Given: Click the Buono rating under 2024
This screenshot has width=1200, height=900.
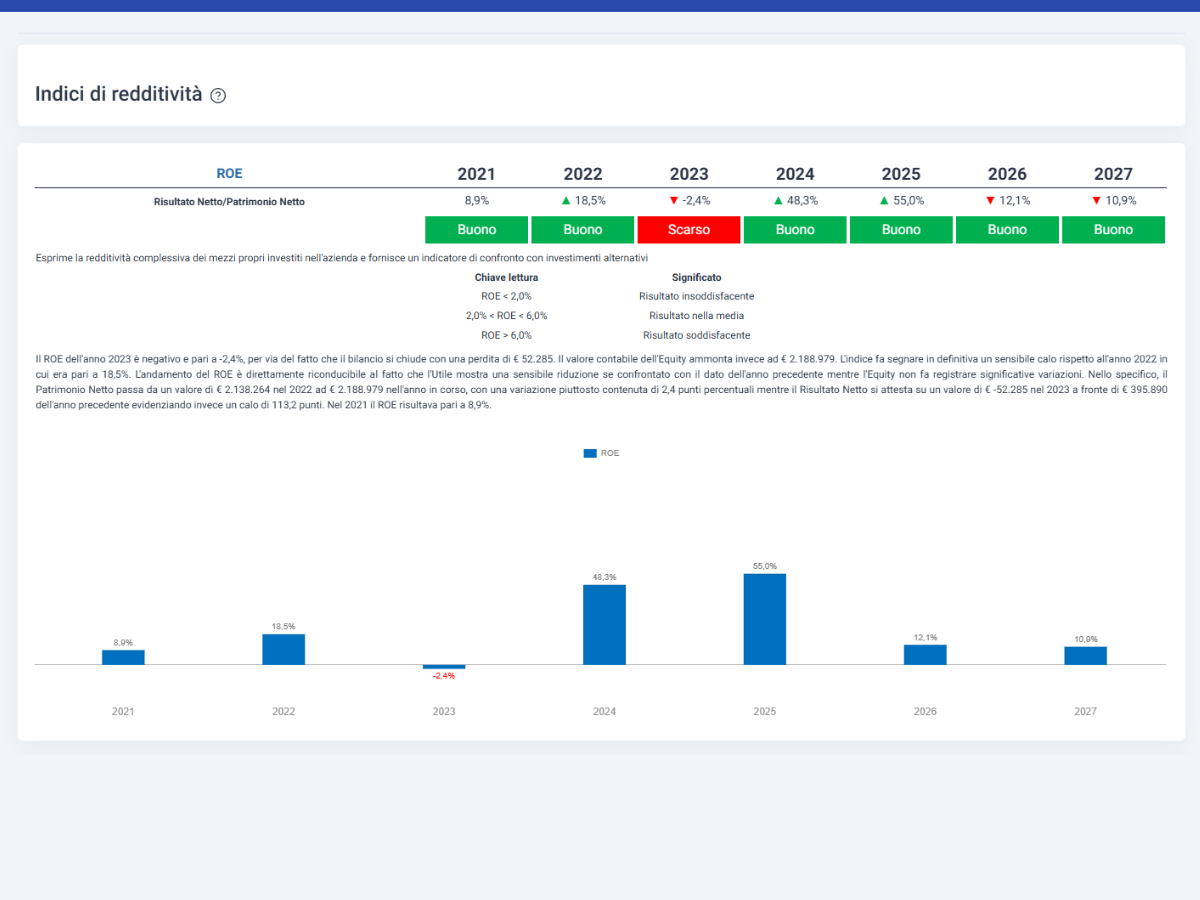Looking at the screenshot, I should click(795, 229).
